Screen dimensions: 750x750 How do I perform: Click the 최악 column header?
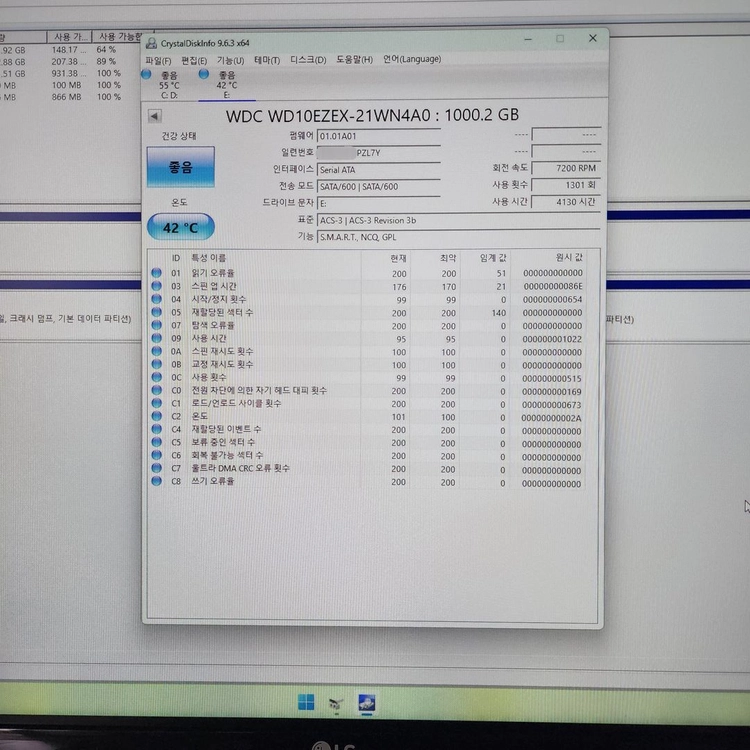(x=448, y=258)
